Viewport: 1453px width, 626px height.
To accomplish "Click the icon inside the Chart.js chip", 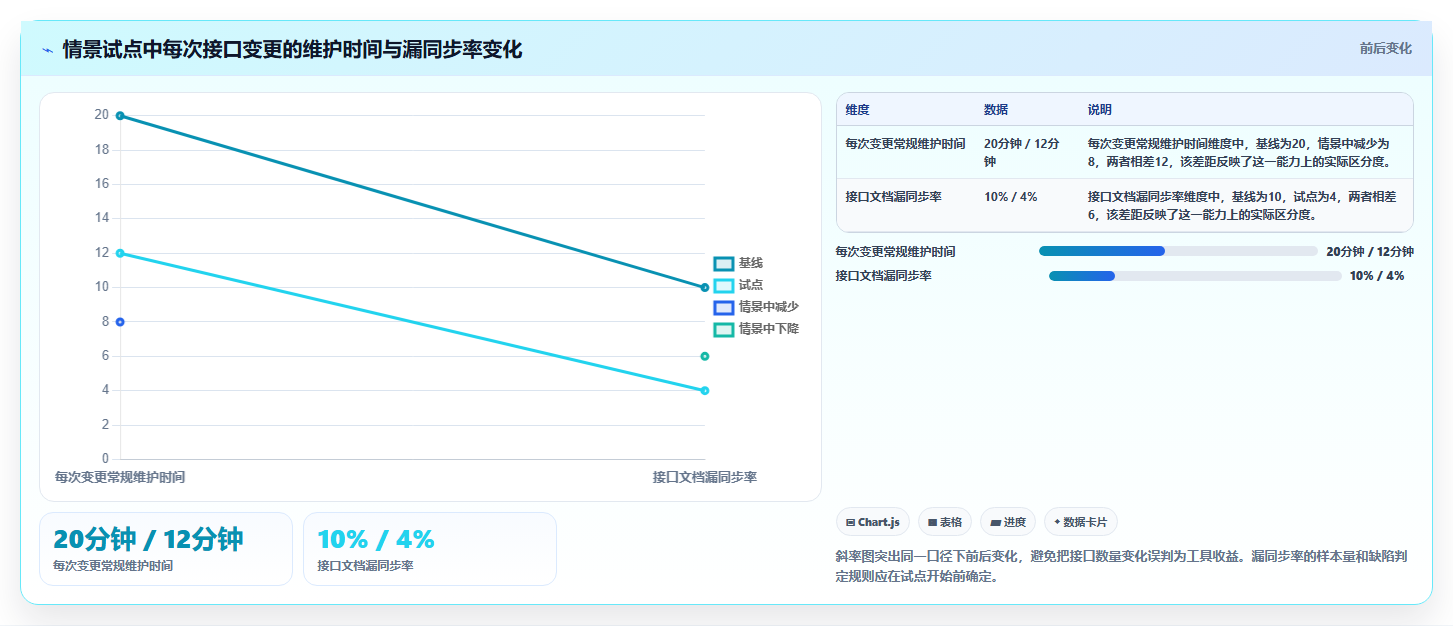I will 850,522.
